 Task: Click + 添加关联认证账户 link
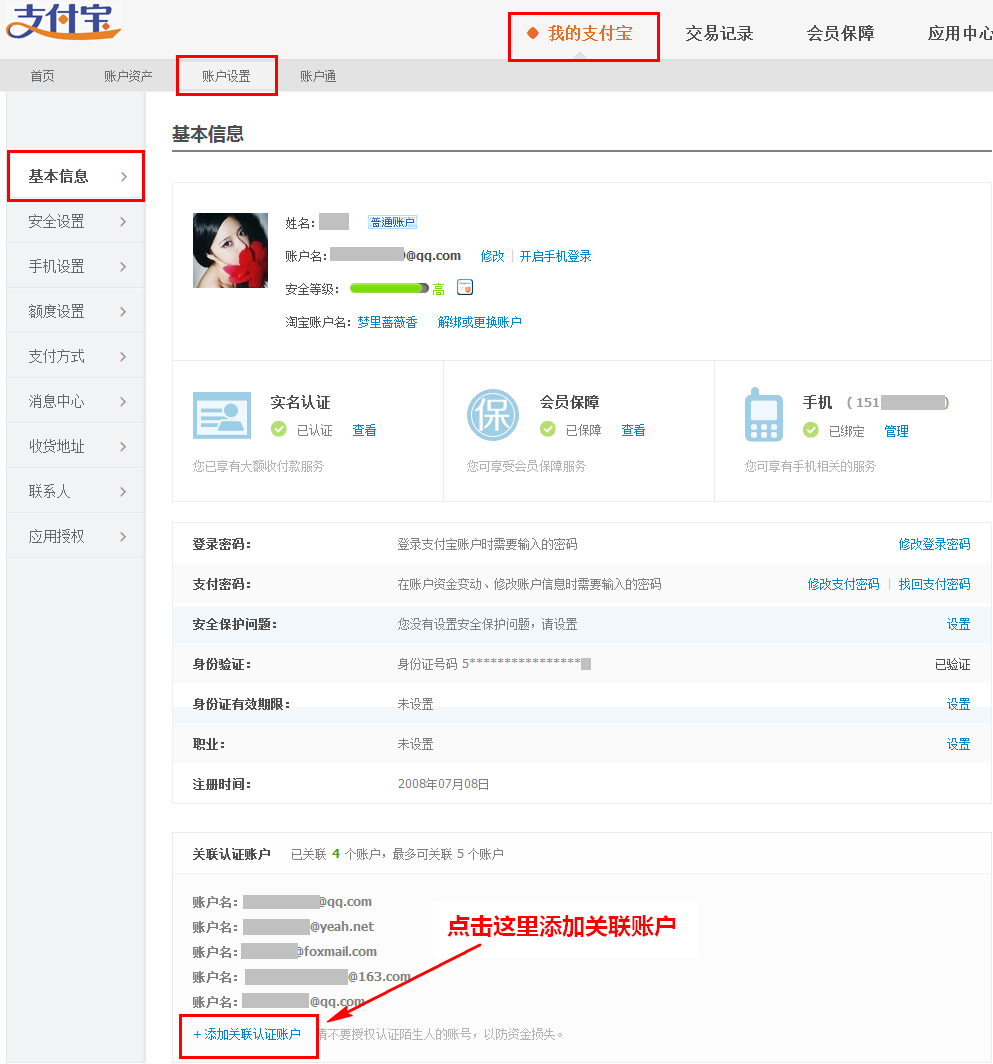pyautogui.click(x=247, y=1034)
